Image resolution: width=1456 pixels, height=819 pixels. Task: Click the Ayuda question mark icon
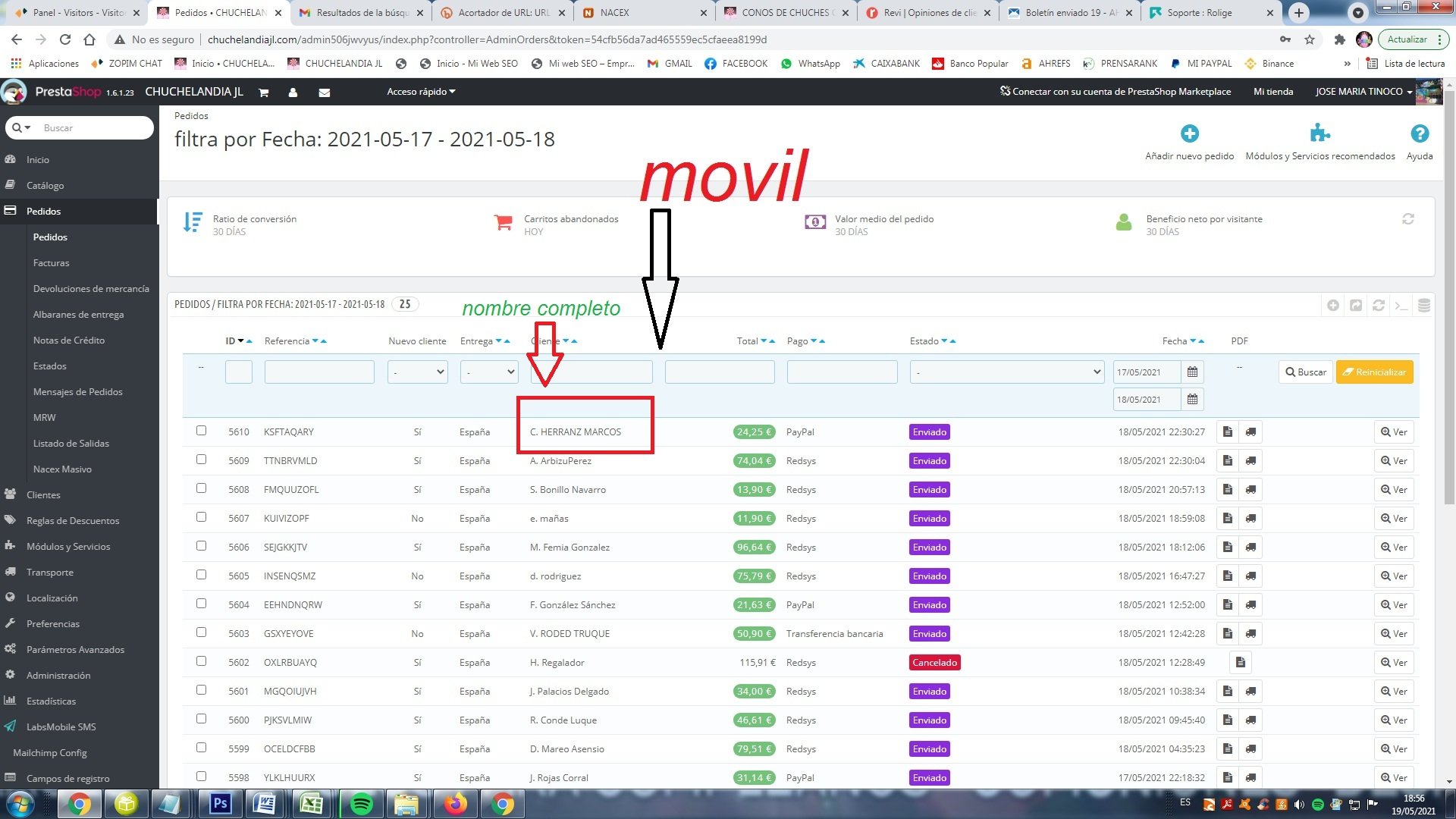[1419, 134]
